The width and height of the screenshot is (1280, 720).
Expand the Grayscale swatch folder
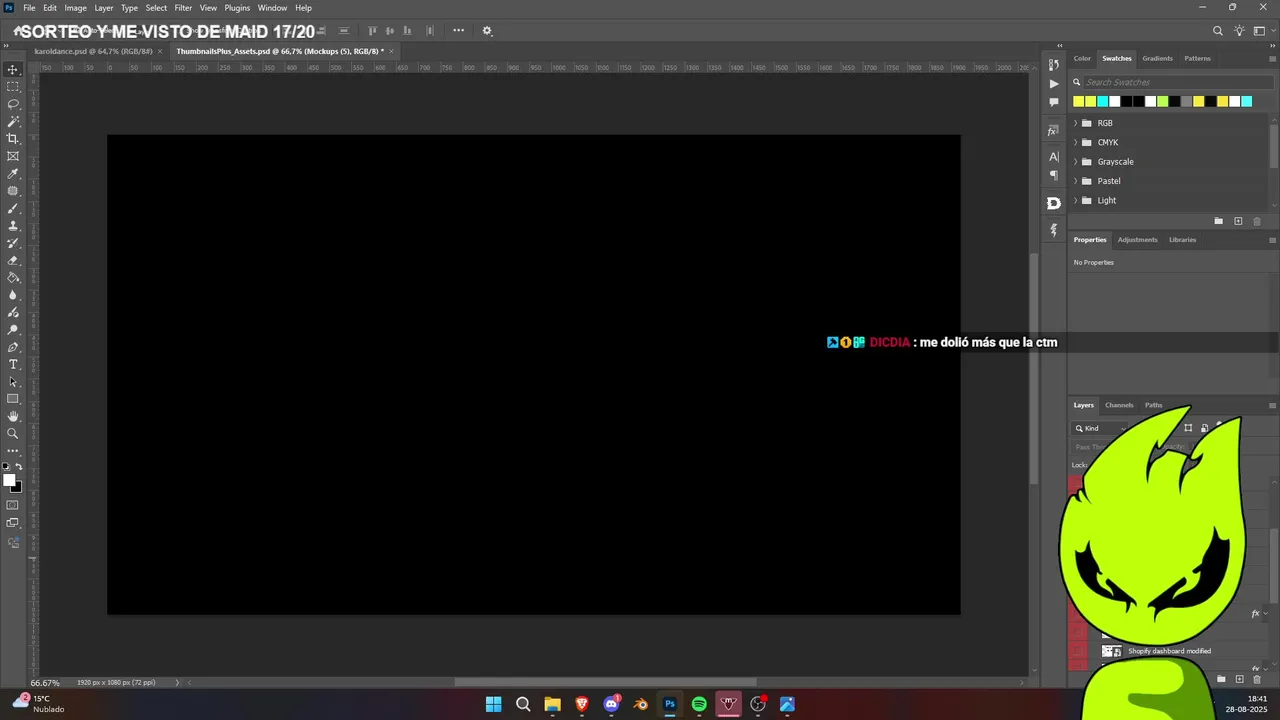(1076, 162)
